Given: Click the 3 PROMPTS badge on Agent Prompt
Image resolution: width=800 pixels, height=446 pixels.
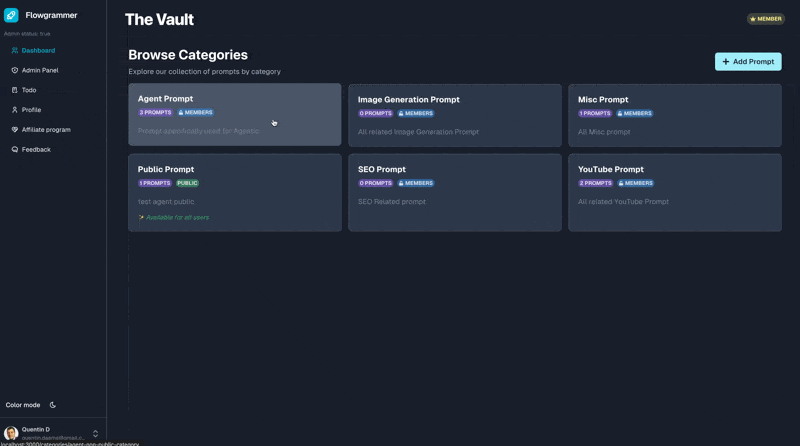Looking at the screenshot, I should [x=156, y=112].
